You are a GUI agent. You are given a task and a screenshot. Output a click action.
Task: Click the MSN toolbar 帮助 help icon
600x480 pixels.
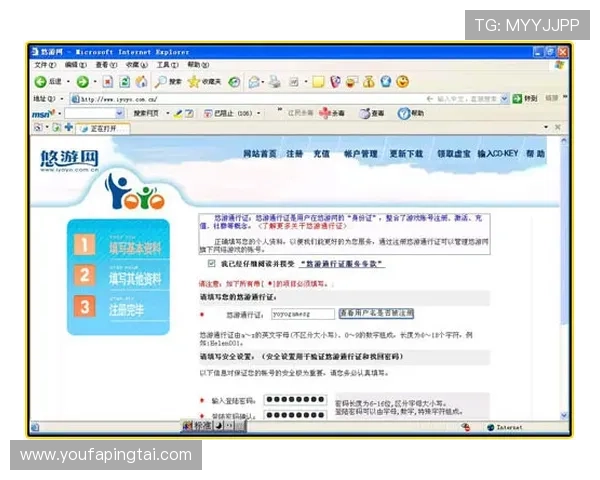tap(403, 113)
